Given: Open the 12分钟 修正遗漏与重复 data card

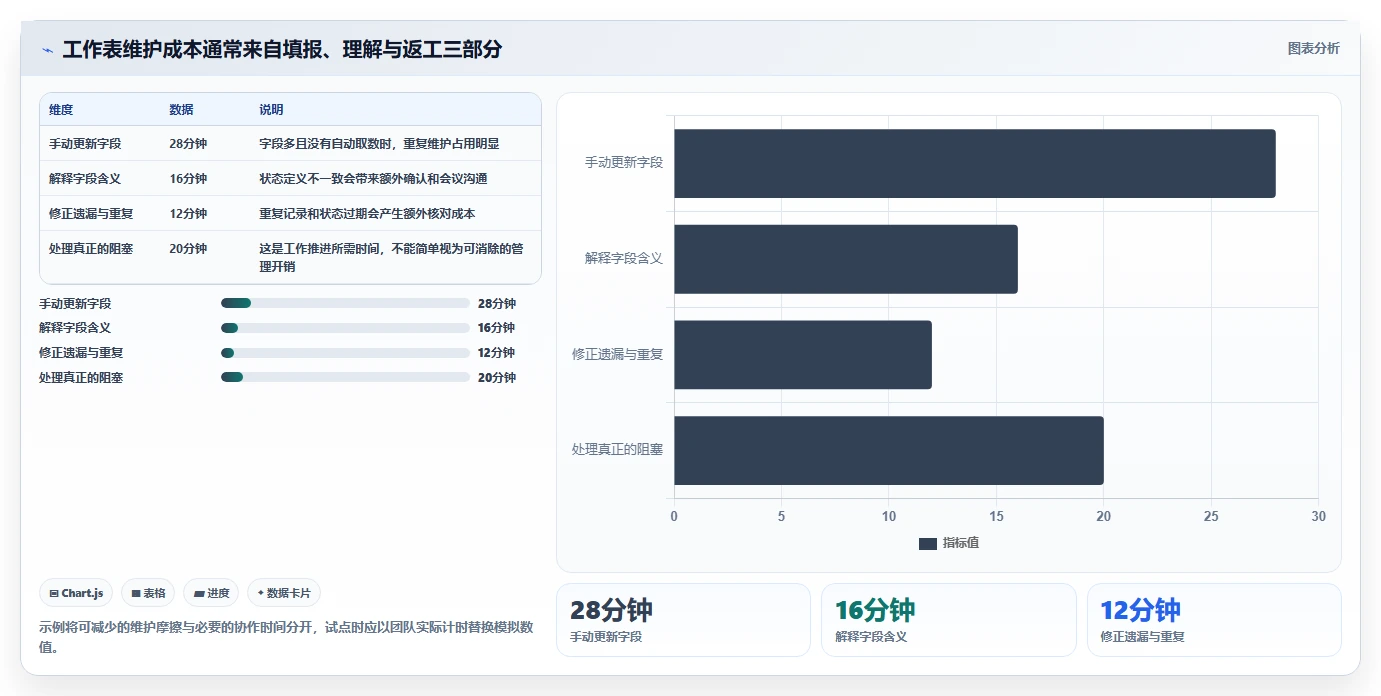Looking at the screenshot, I should [x=1214, y=620].
